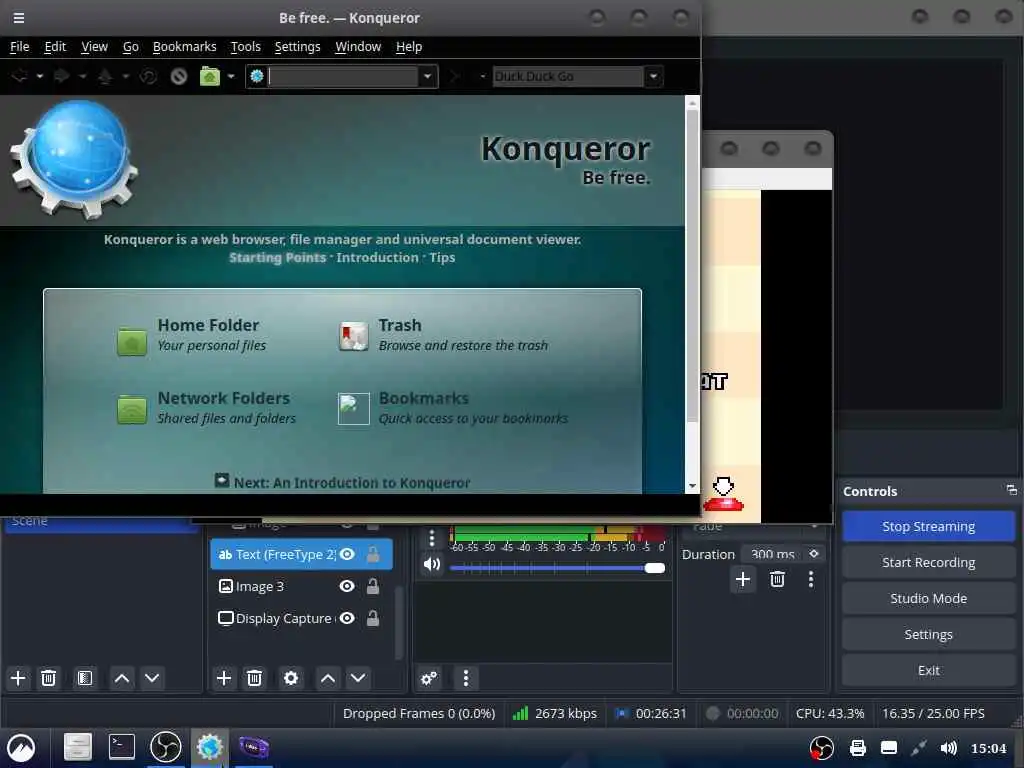Open the Network Folders link
This screenshot has width=1024, height=768.
(223, 398)
